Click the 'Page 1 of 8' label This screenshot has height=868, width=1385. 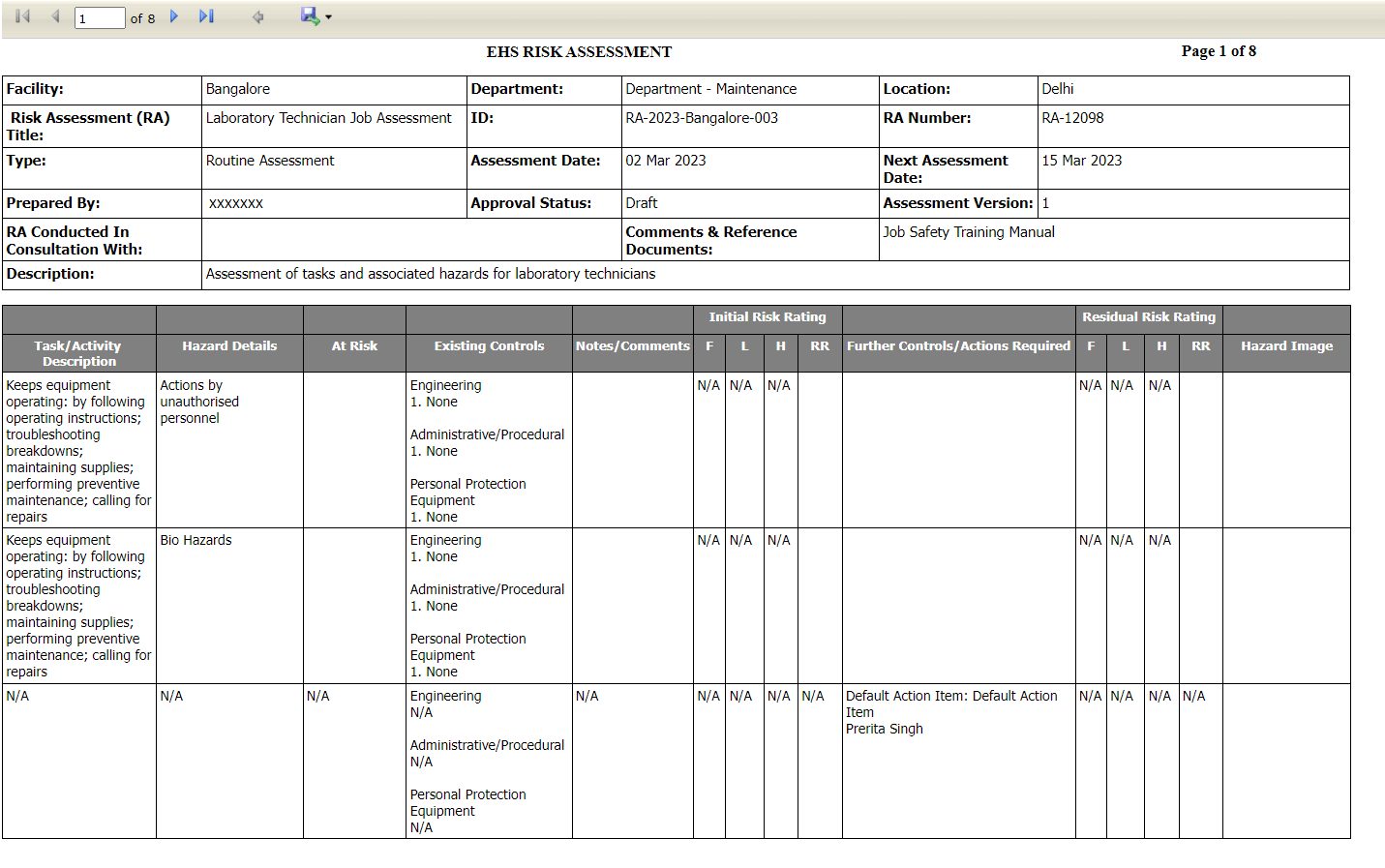(1219, 51)
